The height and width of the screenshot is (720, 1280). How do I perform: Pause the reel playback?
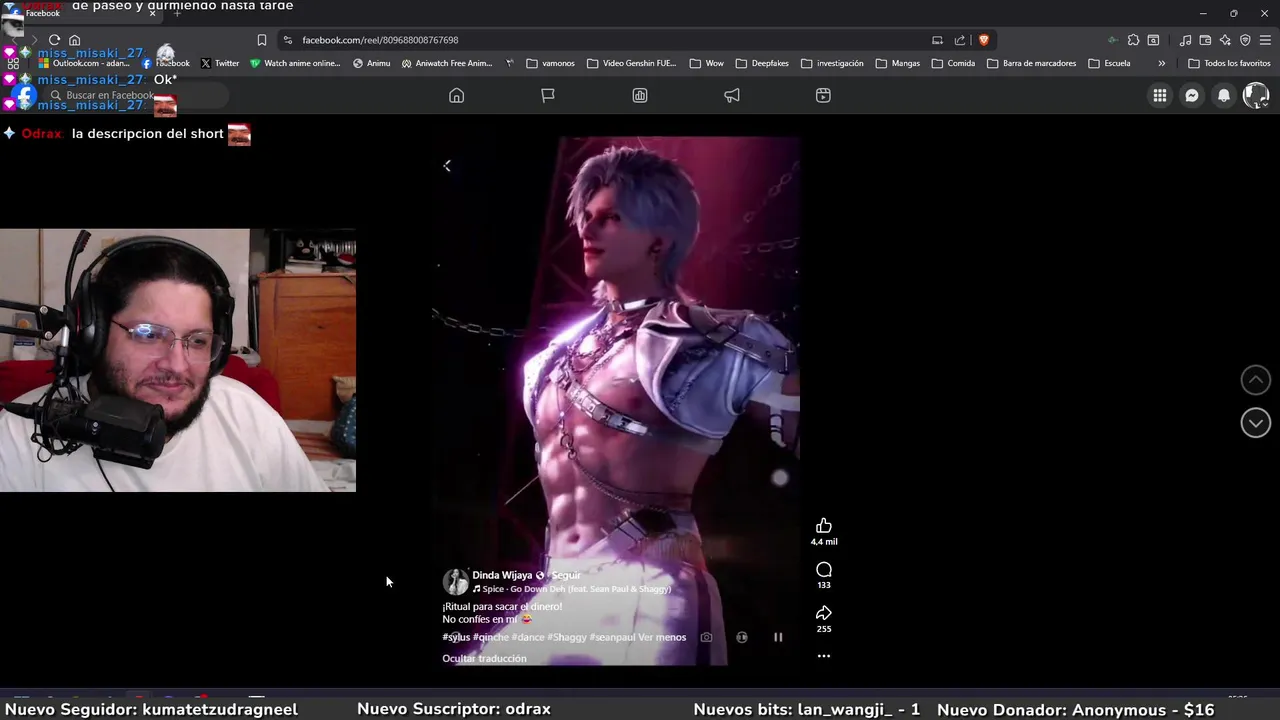[778, 637]
